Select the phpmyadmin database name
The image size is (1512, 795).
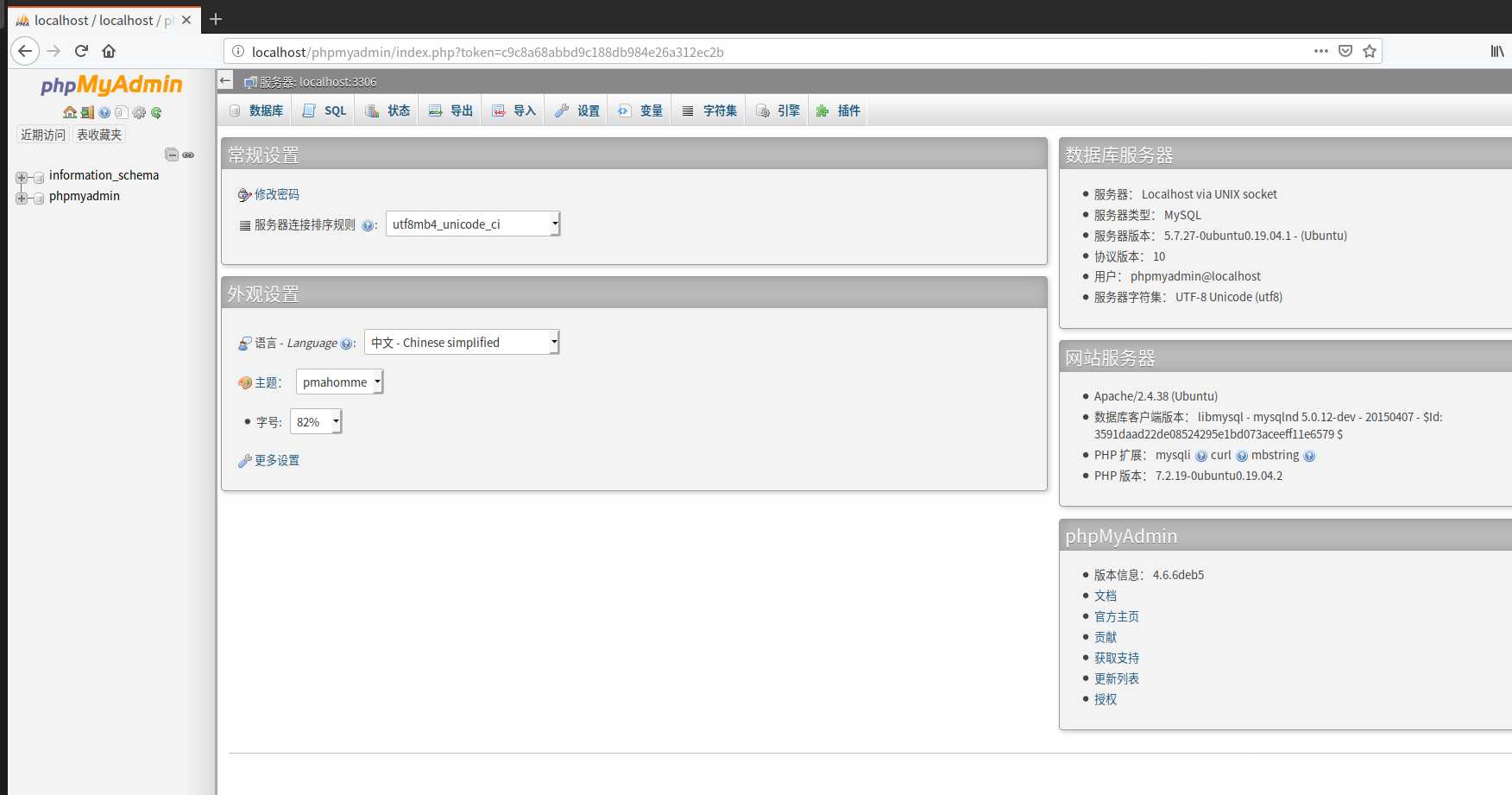(x=85, y=196)
